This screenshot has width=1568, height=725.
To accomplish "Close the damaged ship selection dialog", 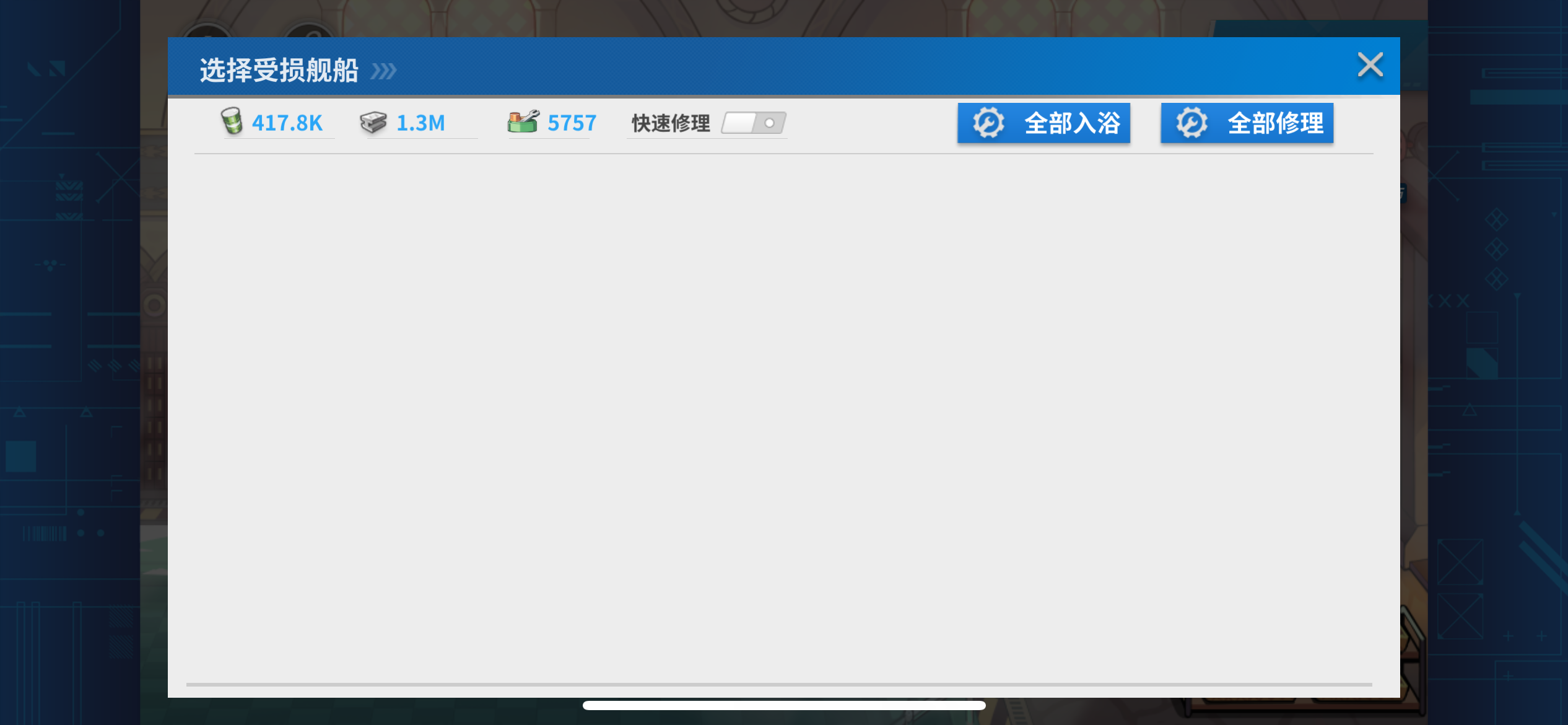I will coord(1370,64).
